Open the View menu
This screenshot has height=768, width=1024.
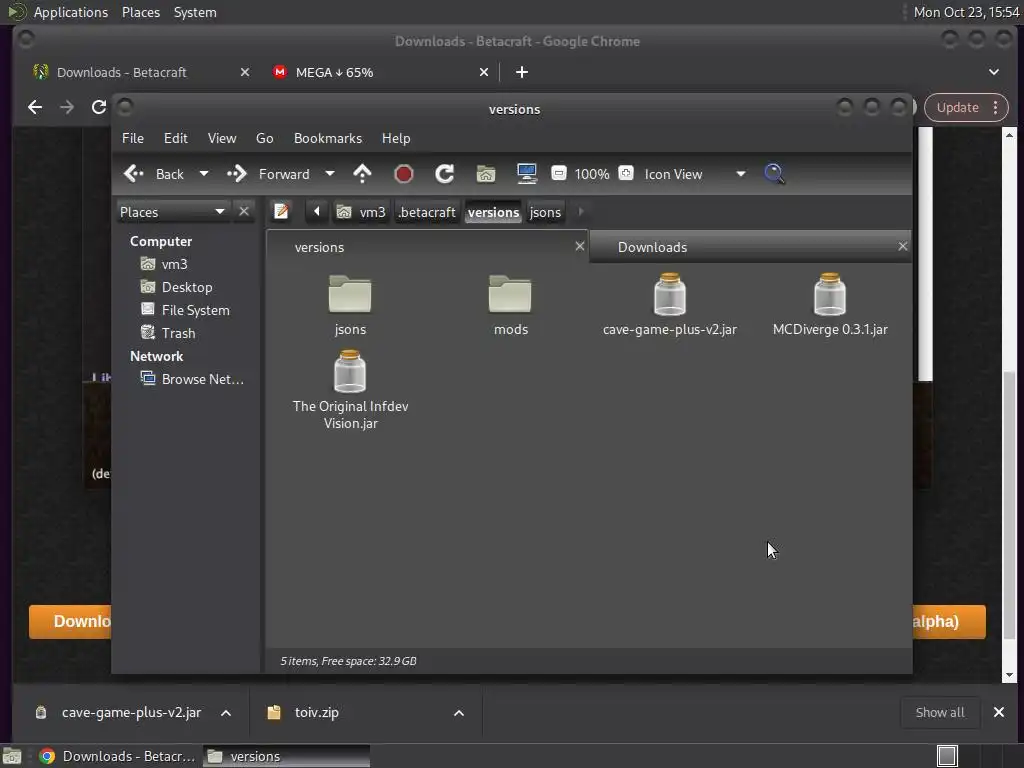(222, 138)
